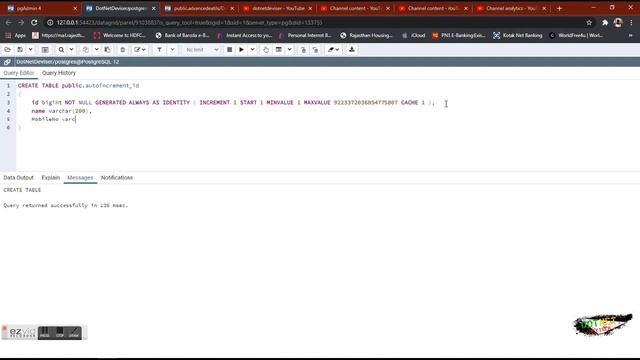The height and width of the screenshot is (360, 640).
Task: Expand the Copy options dropdown
Action: pos(97,49)
